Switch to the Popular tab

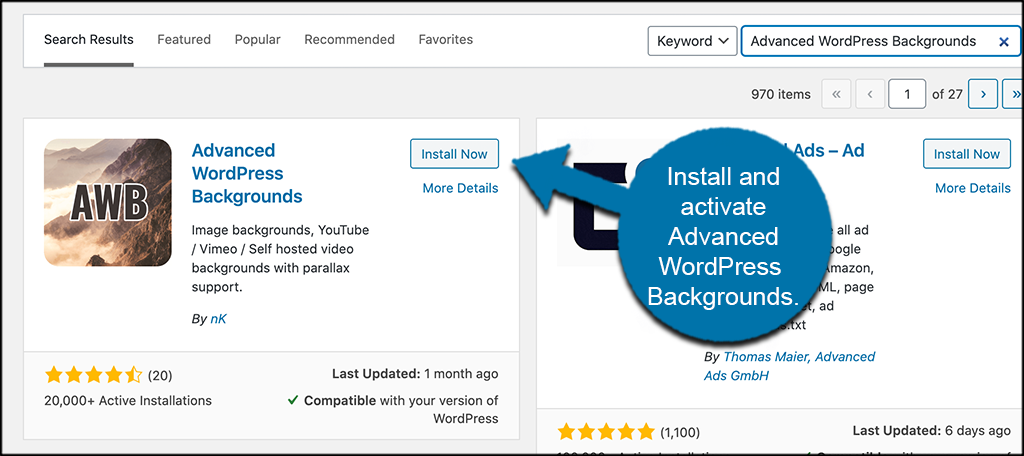(257, 40)
